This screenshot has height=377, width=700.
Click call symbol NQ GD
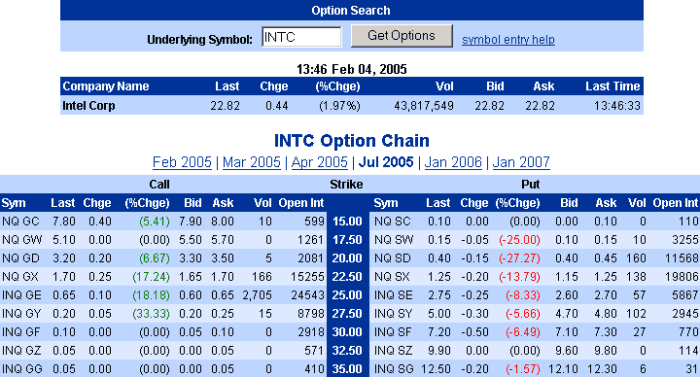click(21, 258)
